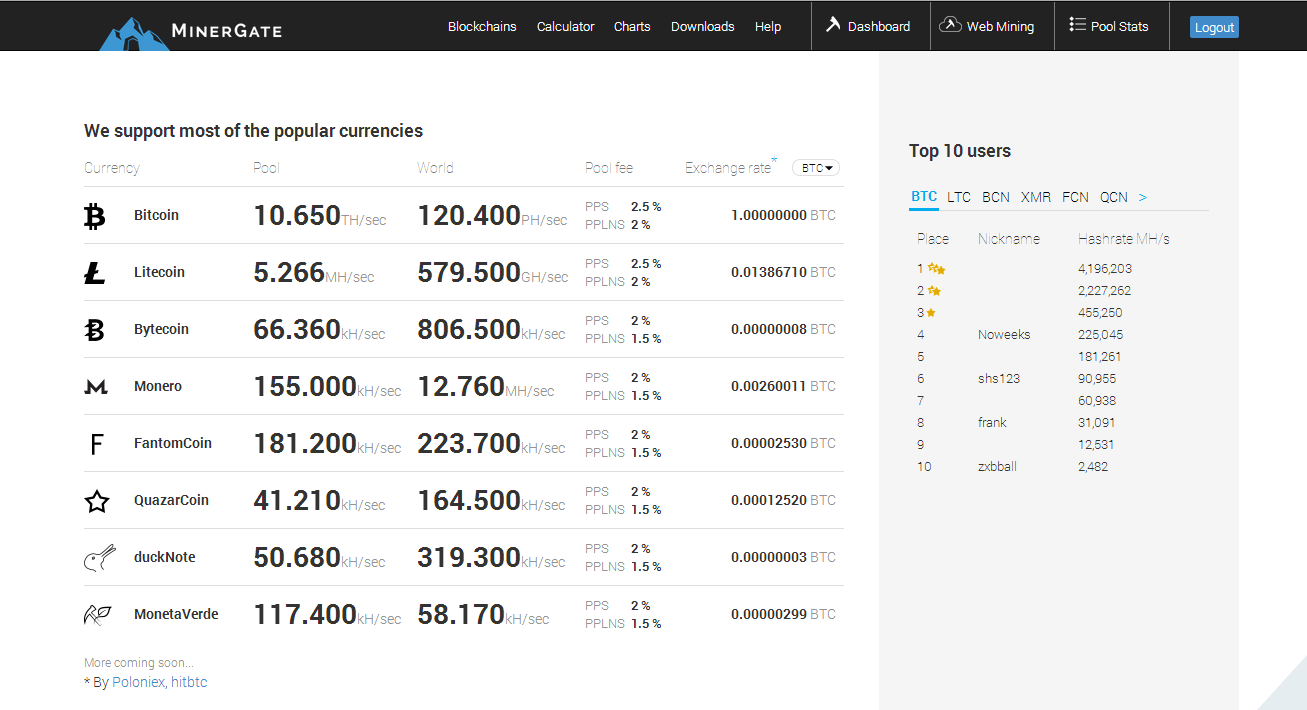Open the Blockchains menu
1307x710 pixels.
click(x=482, y=26)
